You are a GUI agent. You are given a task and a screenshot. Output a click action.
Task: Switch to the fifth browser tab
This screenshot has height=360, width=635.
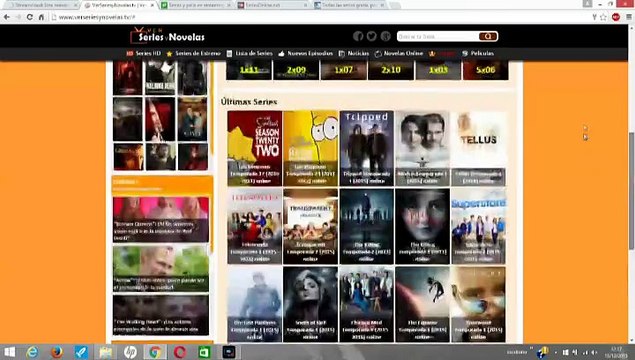coord(350,5)
